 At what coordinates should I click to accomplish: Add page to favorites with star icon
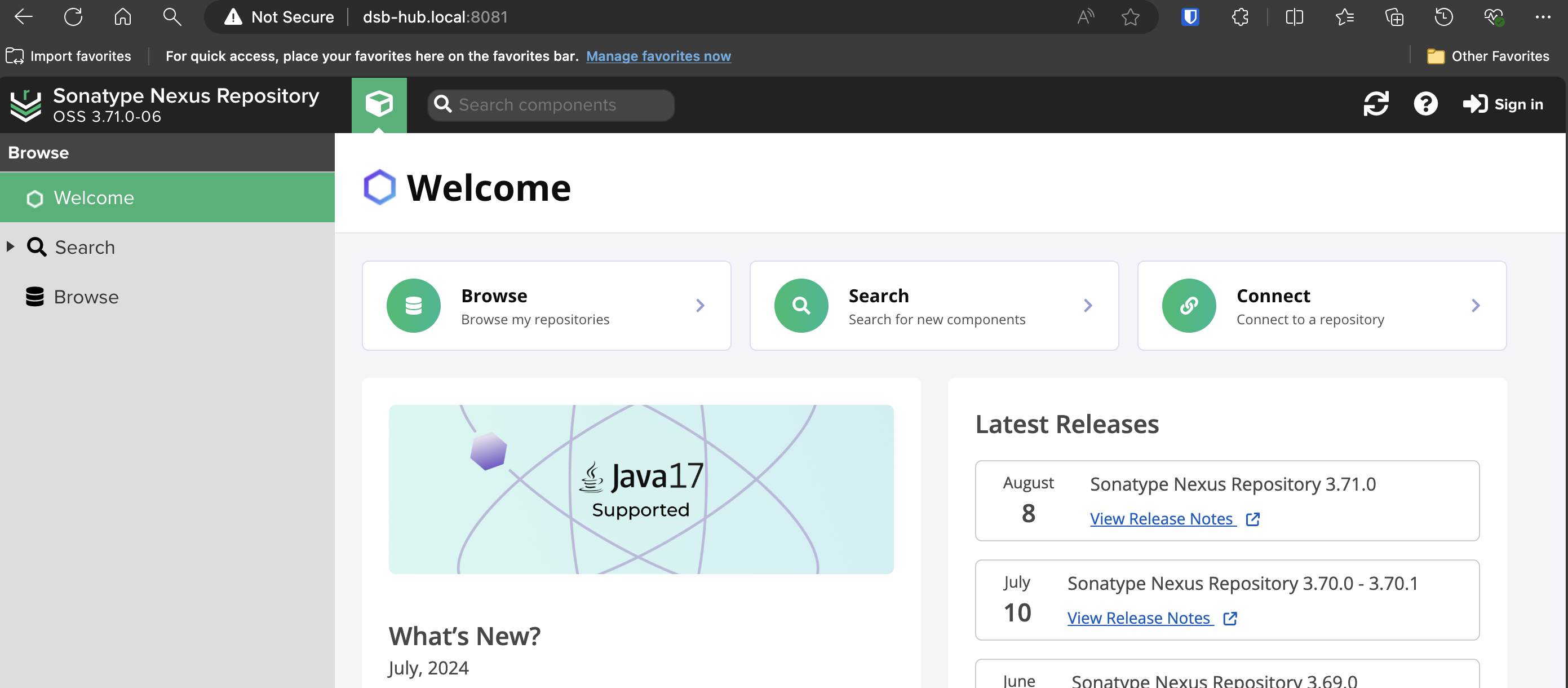[x=1131, y=17]
